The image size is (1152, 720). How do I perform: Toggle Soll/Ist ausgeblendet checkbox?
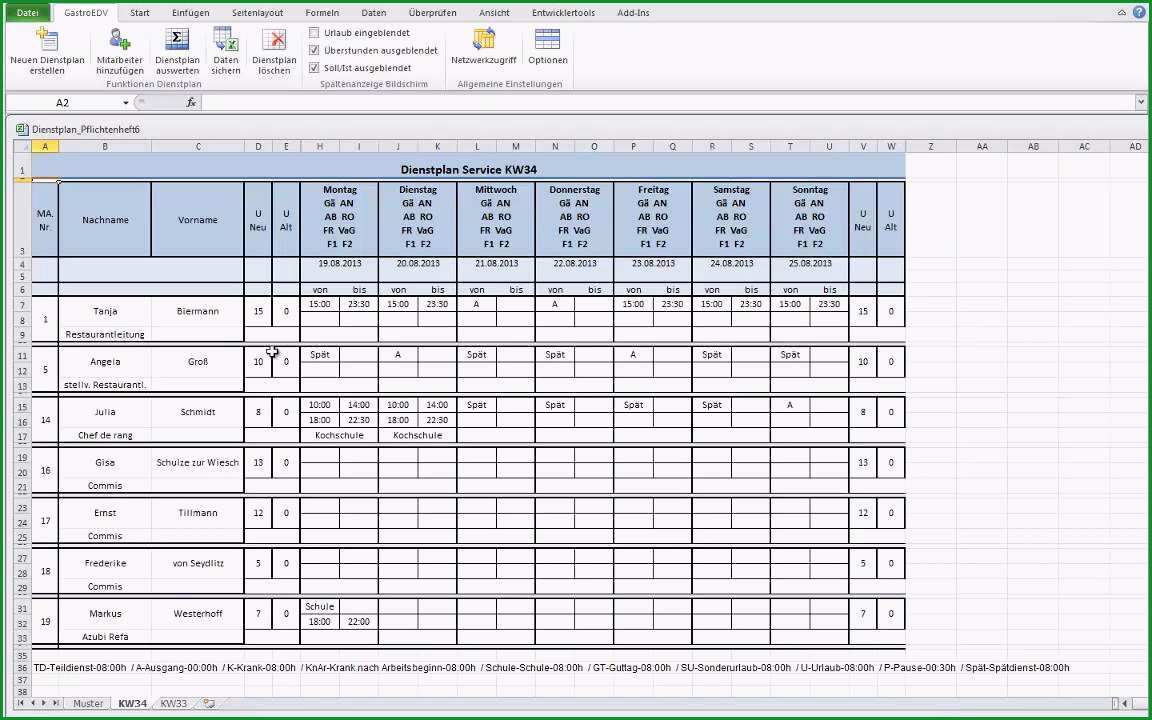click(x=314, y=68)
